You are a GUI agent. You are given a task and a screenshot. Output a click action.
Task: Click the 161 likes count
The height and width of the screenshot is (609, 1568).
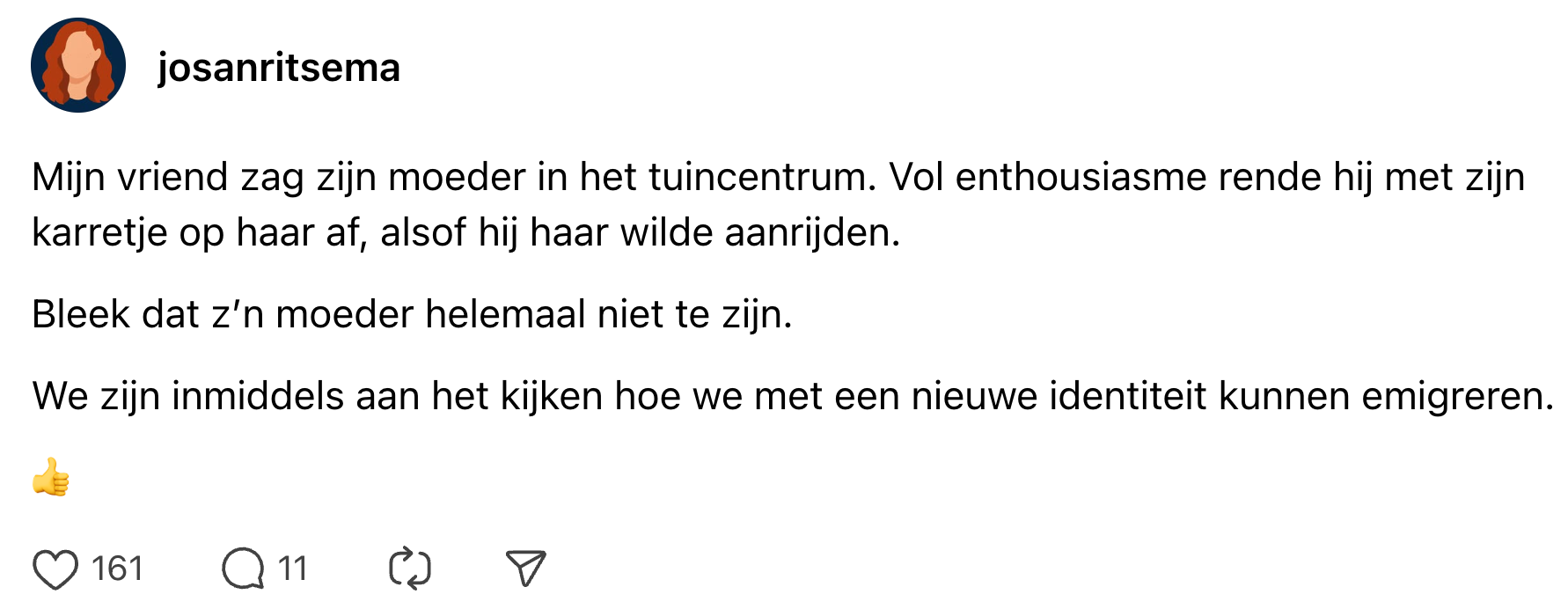coord(117,569)
